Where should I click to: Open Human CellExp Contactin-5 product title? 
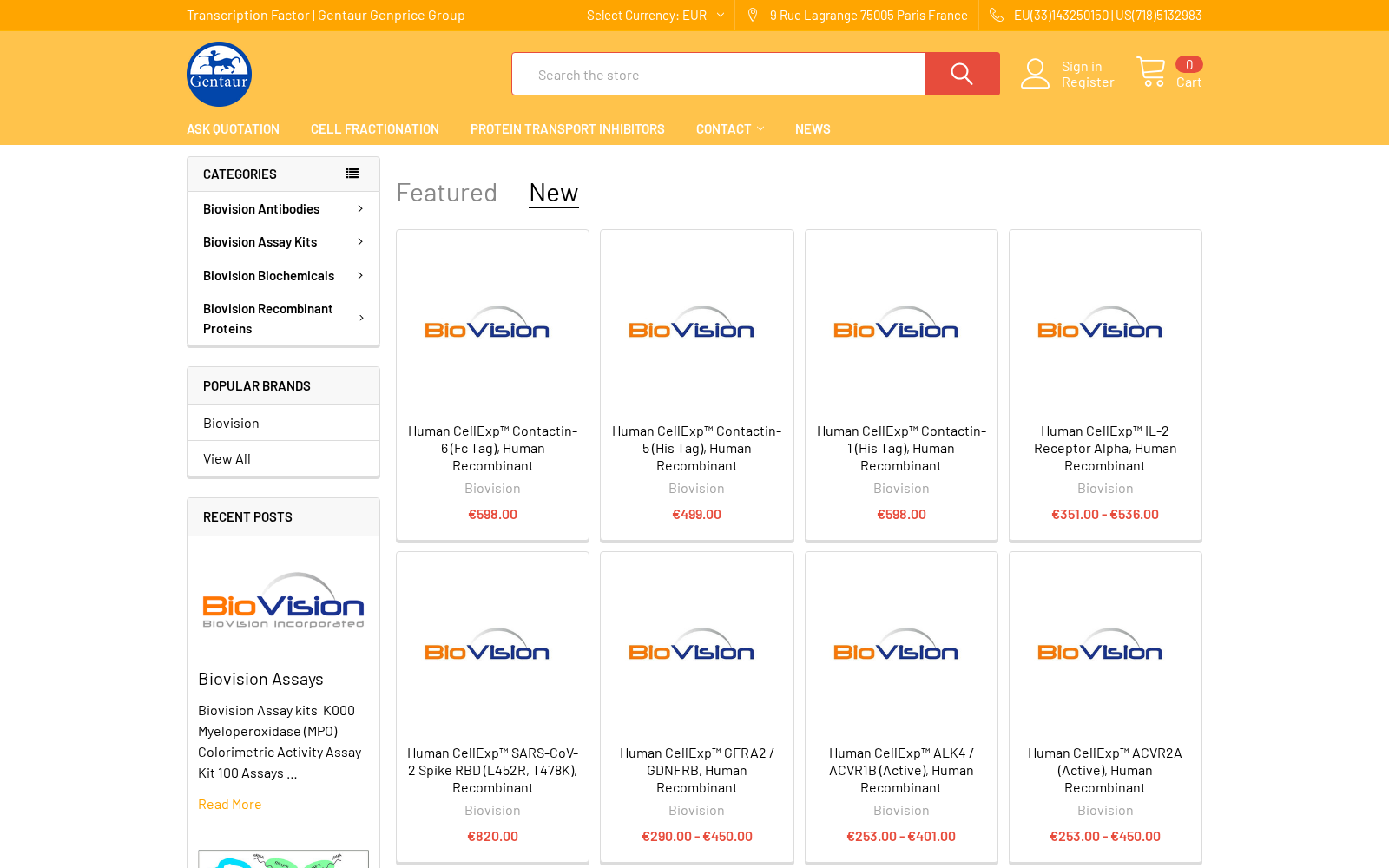click(x=696, y=448)
